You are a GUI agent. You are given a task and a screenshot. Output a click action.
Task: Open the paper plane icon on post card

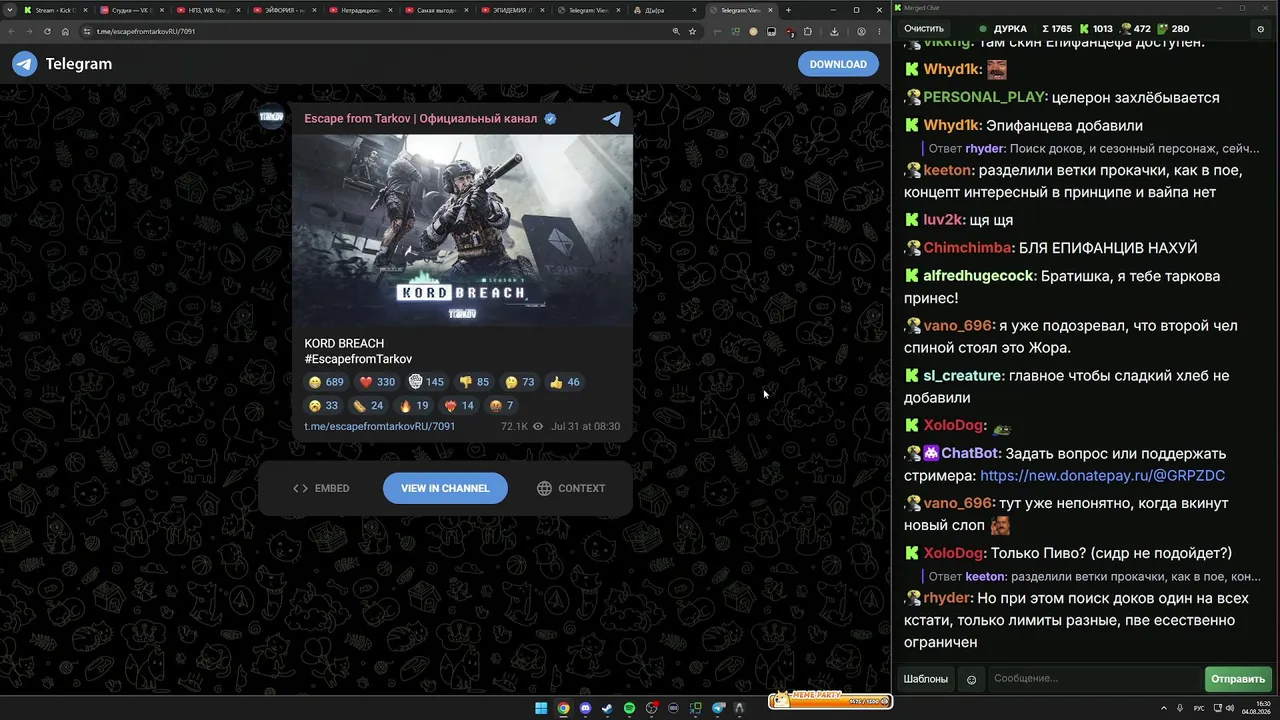tap(612, 119)
